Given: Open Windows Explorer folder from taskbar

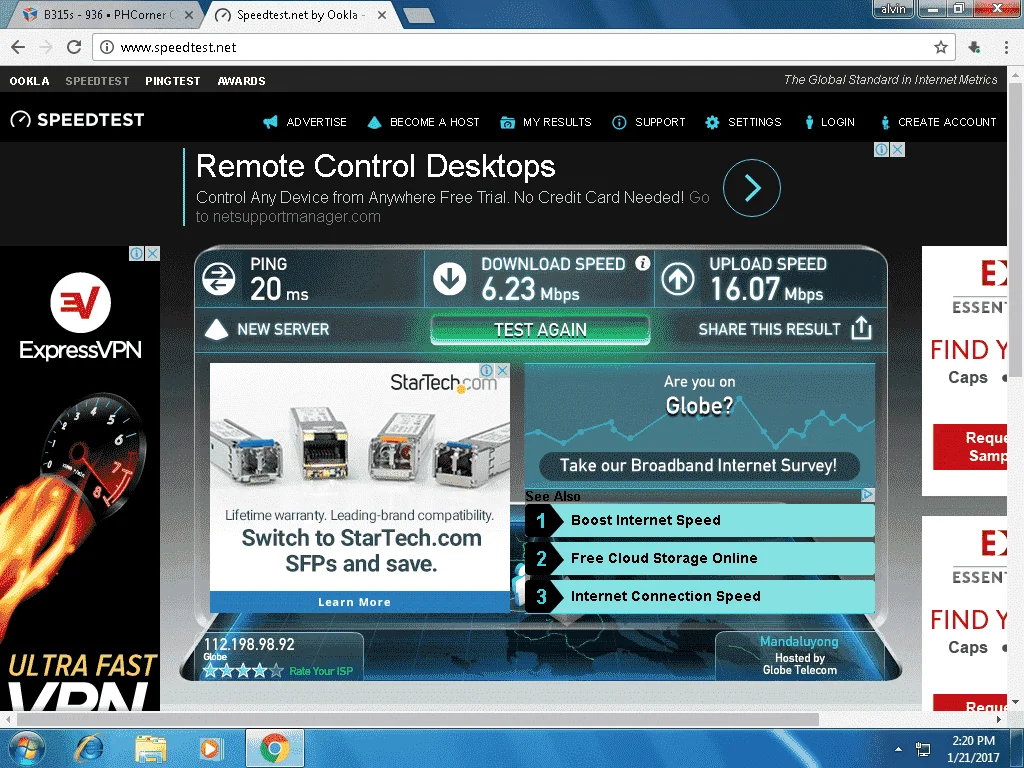Looking at the screenshot, I should point(151,748).
